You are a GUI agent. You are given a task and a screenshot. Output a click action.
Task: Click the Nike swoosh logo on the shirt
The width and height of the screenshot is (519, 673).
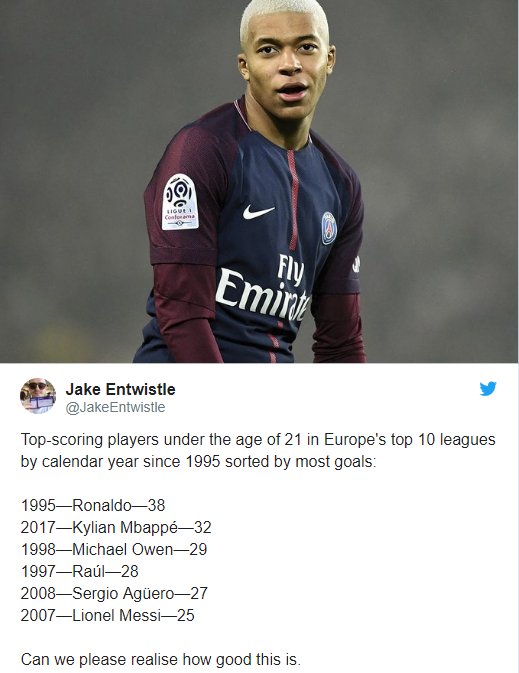tap(258, 212)
